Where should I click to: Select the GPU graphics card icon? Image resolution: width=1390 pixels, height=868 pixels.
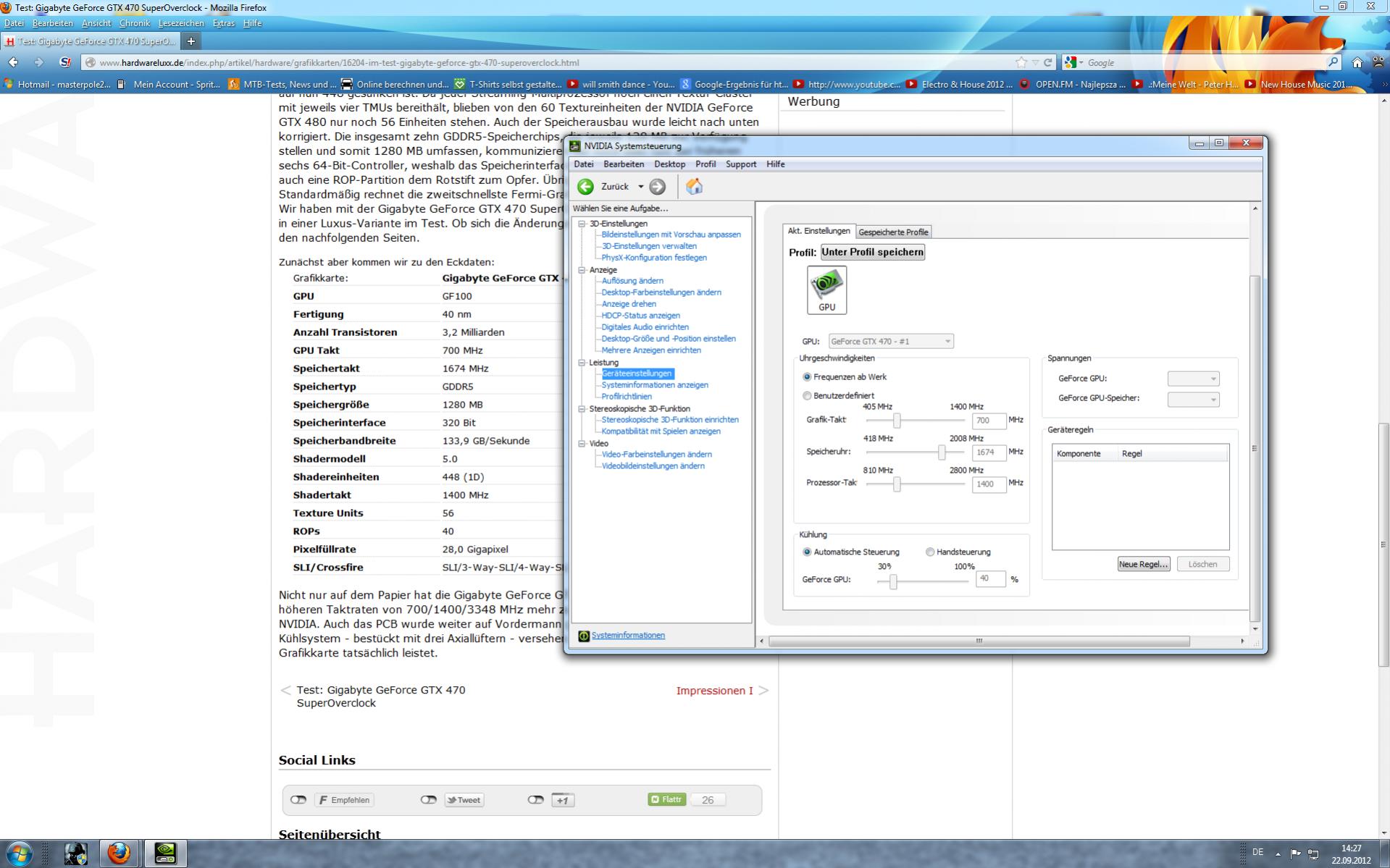pyautogui.click(x=826, y=290)
